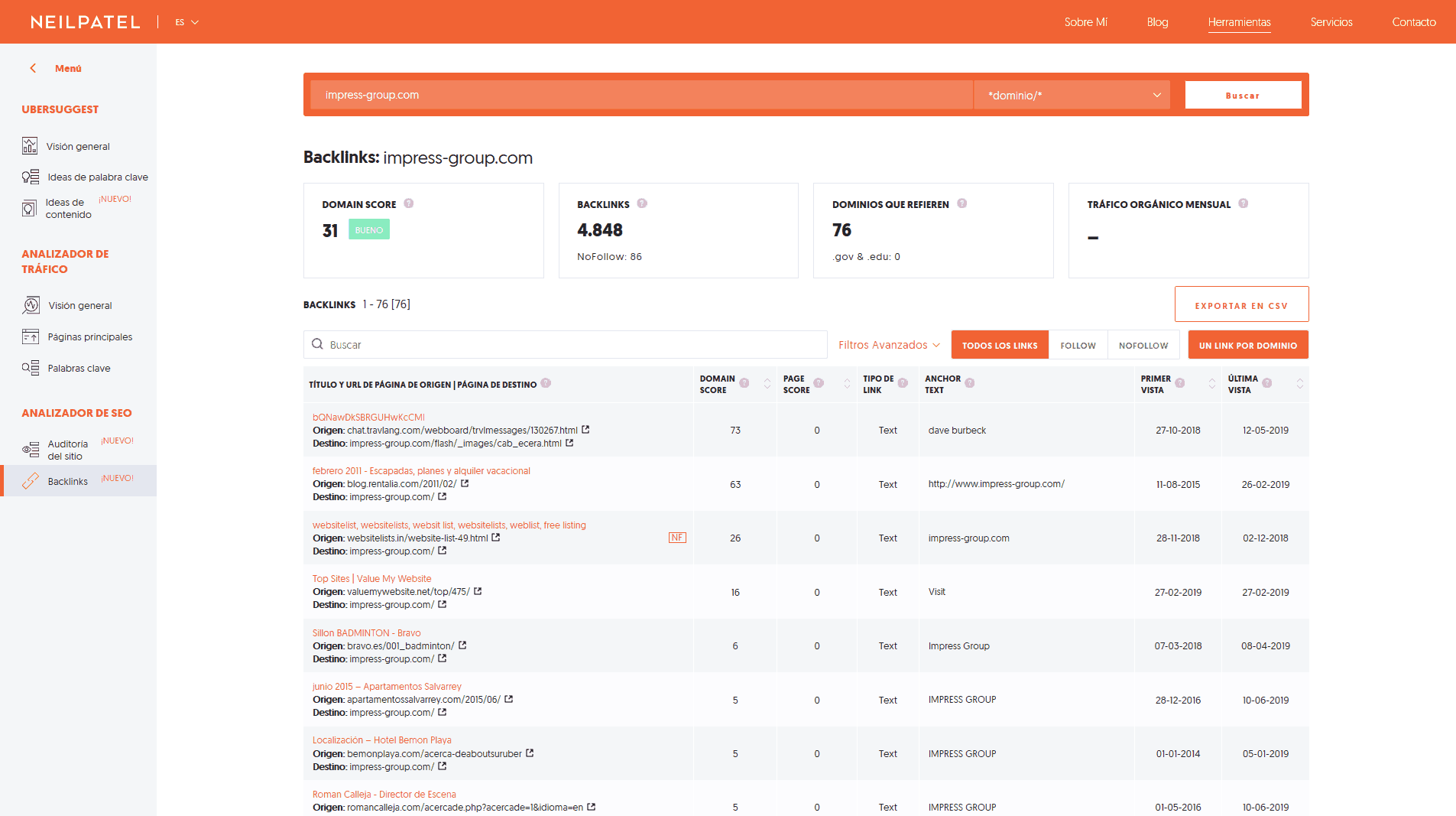Expand Filtros Avanzados
The image size is (1456, 816).
pos(889,345)
